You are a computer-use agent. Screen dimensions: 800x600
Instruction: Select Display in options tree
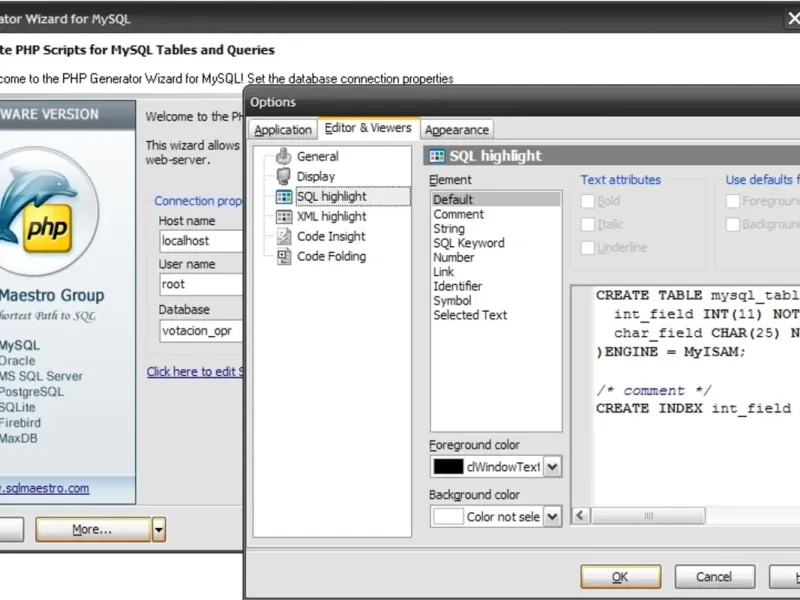point(316,176)
